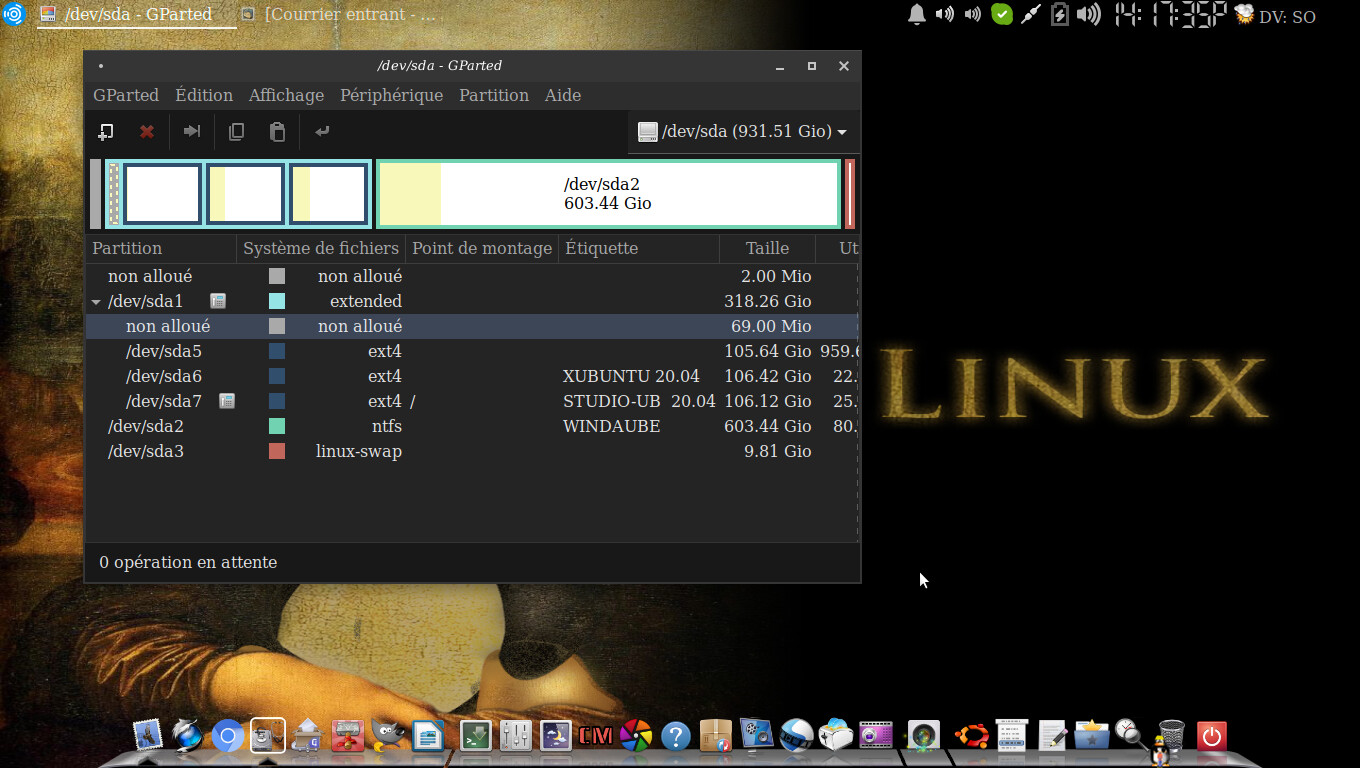Select the /dev/sda6 XUBUNTU 20.04 row
This screenshot has height=768, width=1360.
click(x=472, y=376)
